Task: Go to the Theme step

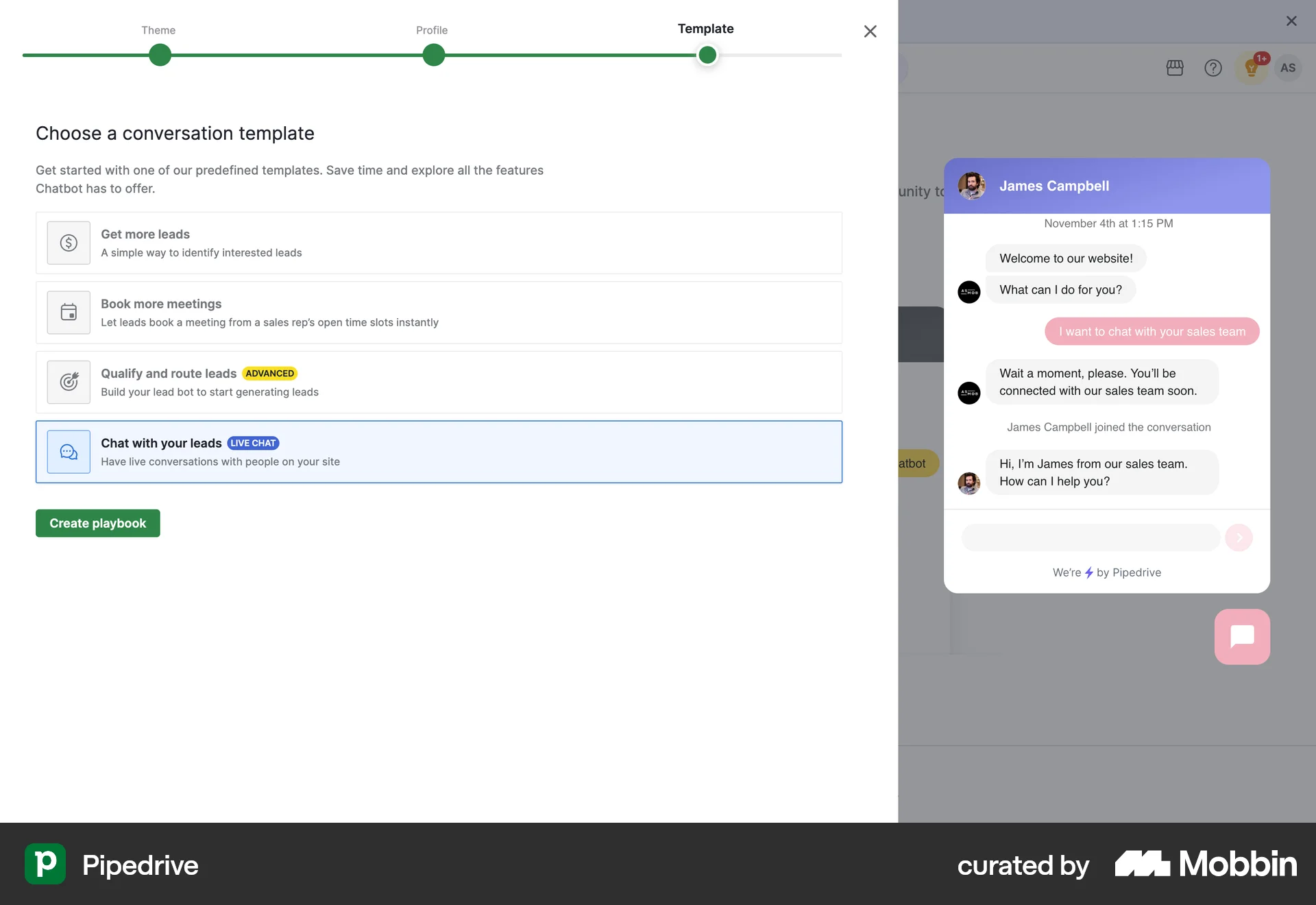Action: (159, 55)
